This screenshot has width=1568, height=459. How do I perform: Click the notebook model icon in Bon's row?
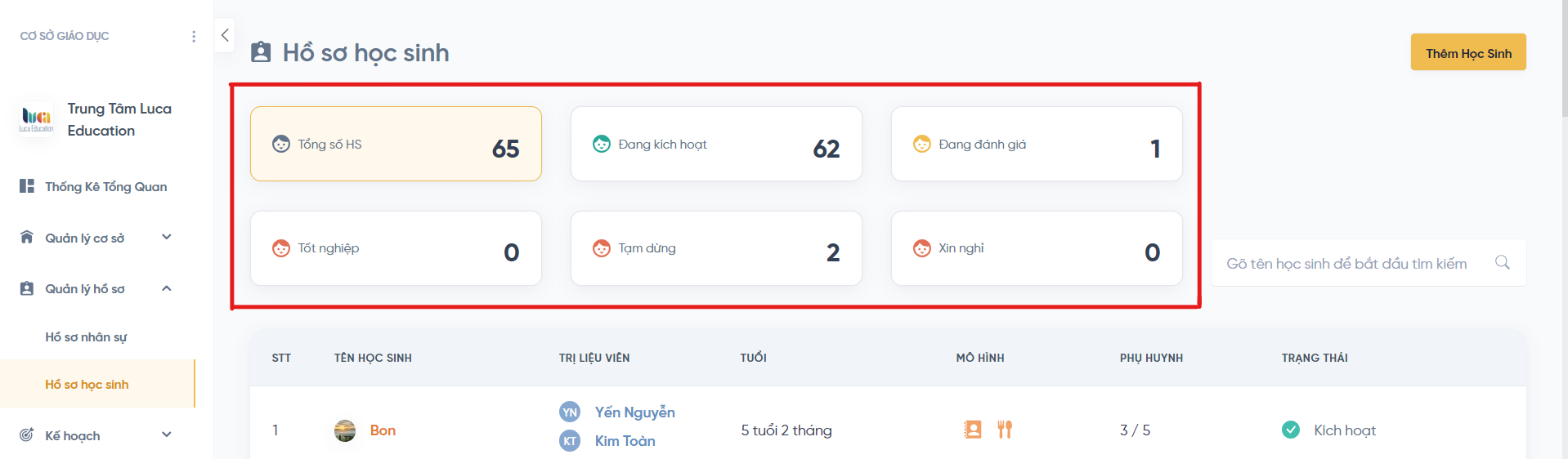tap(972, 430)
